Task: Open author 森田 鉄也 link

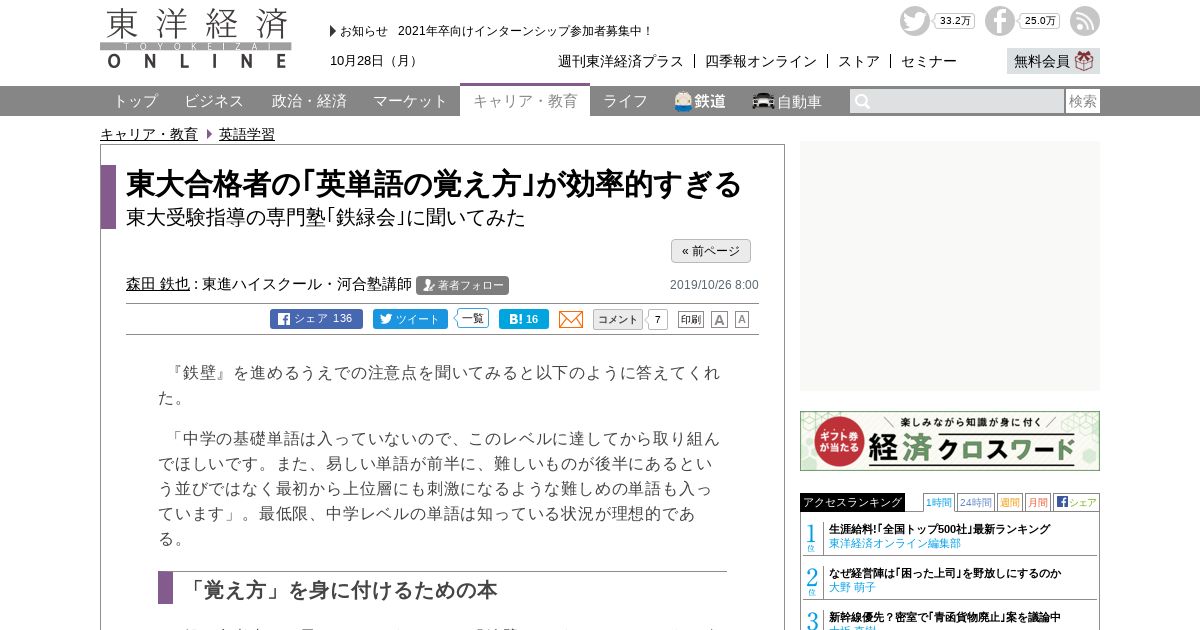Action: 158,284
